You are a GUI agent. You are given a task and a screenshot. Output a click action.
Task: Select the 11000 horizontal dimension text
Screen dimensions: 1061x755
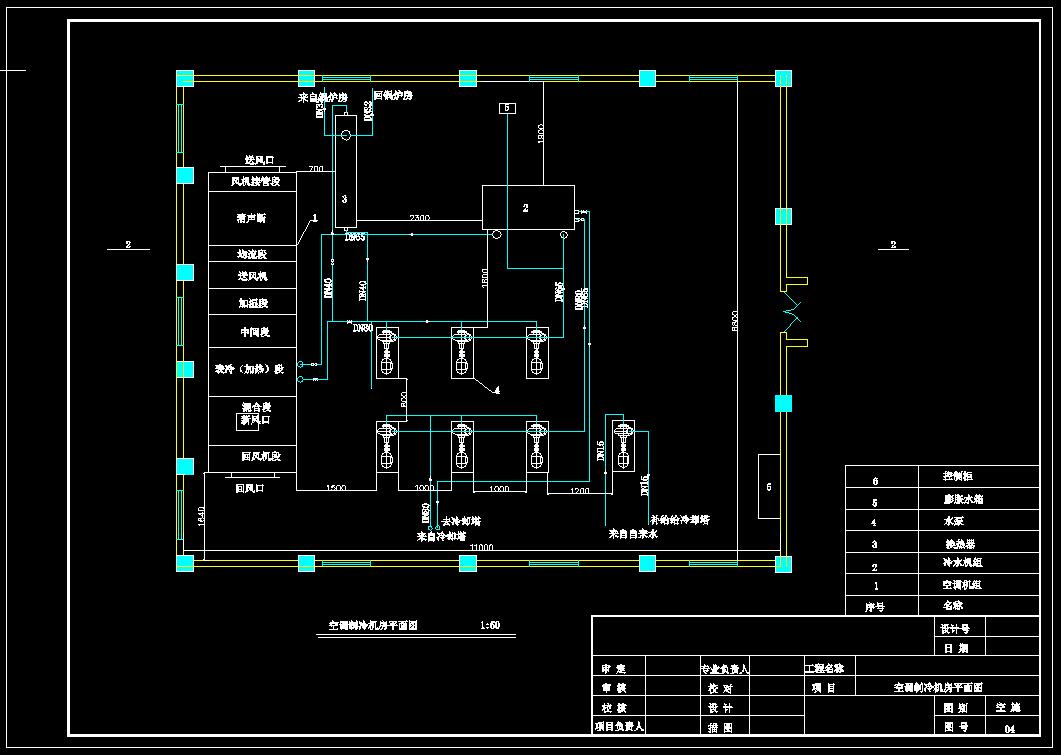coord(482,547)
